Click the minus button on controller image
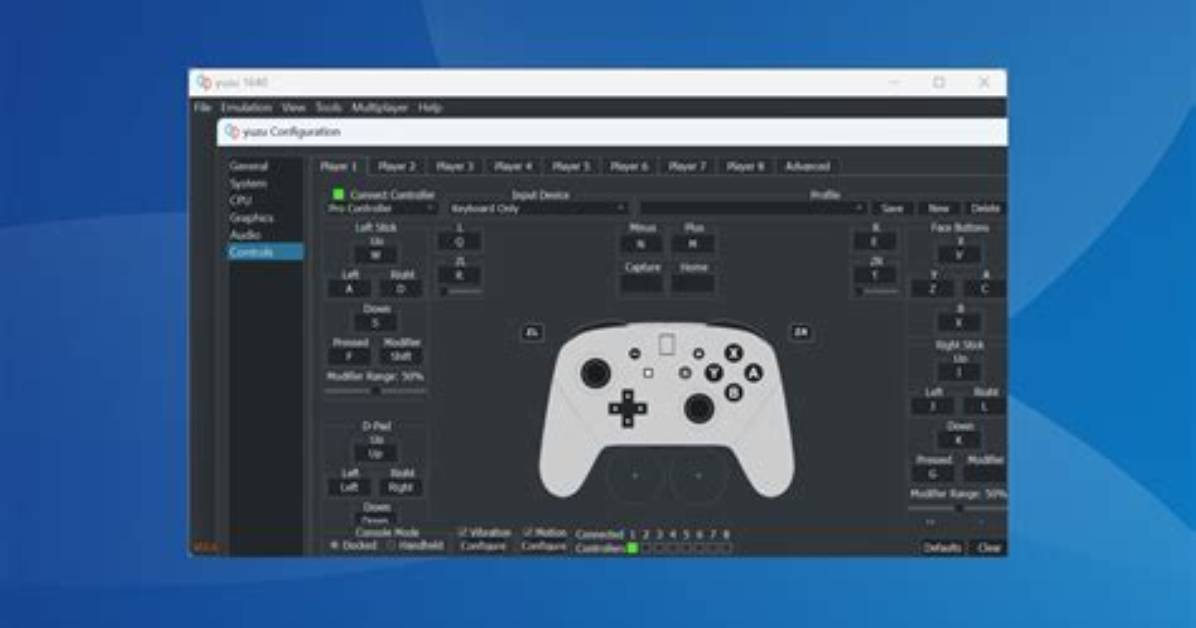Viewport: 1196px width, 628px height. tap(635, 353)
